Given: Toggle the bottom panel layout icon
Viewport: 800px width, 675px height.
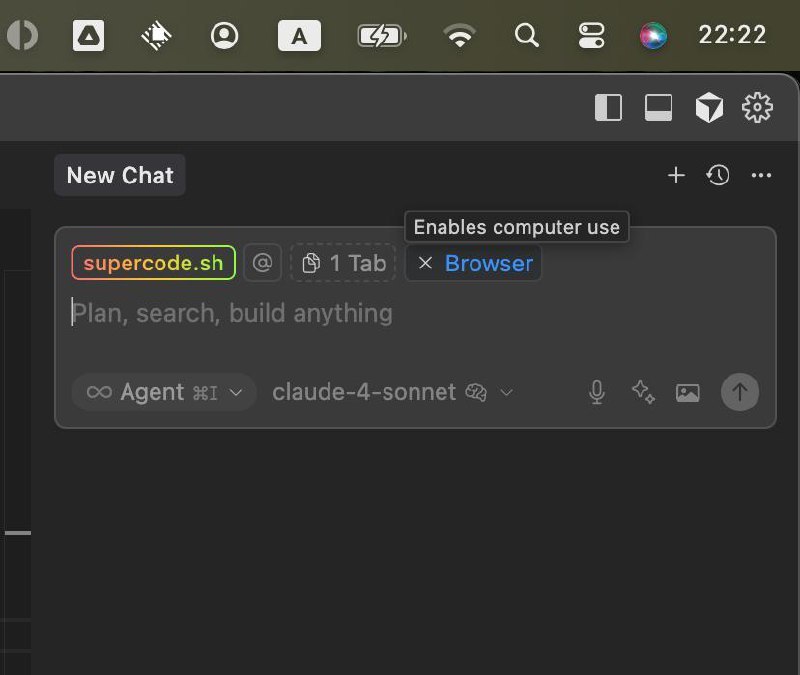Looking at the screenshot, I should coord(658,107).
